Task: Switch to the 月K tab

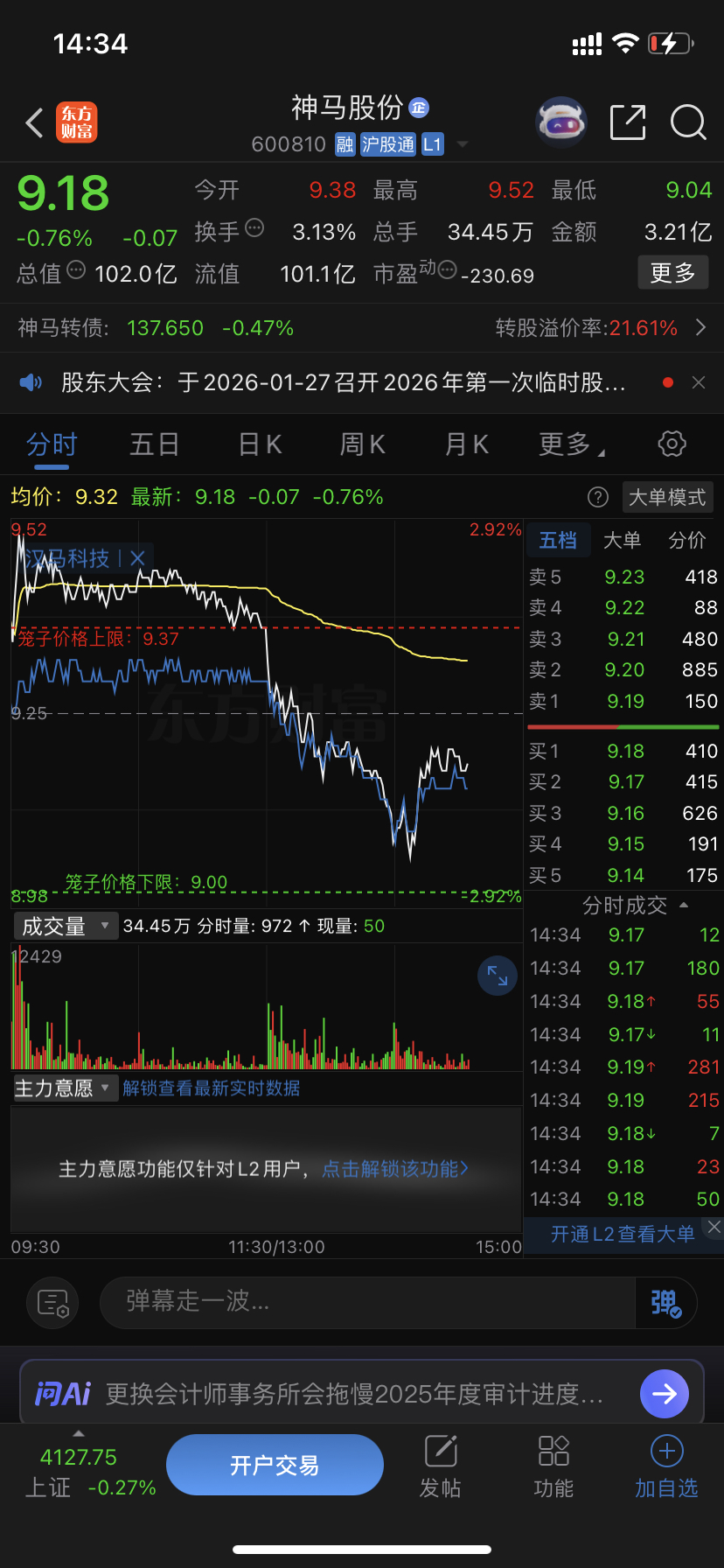Action: pyautogui.click(x=467, y=444)
